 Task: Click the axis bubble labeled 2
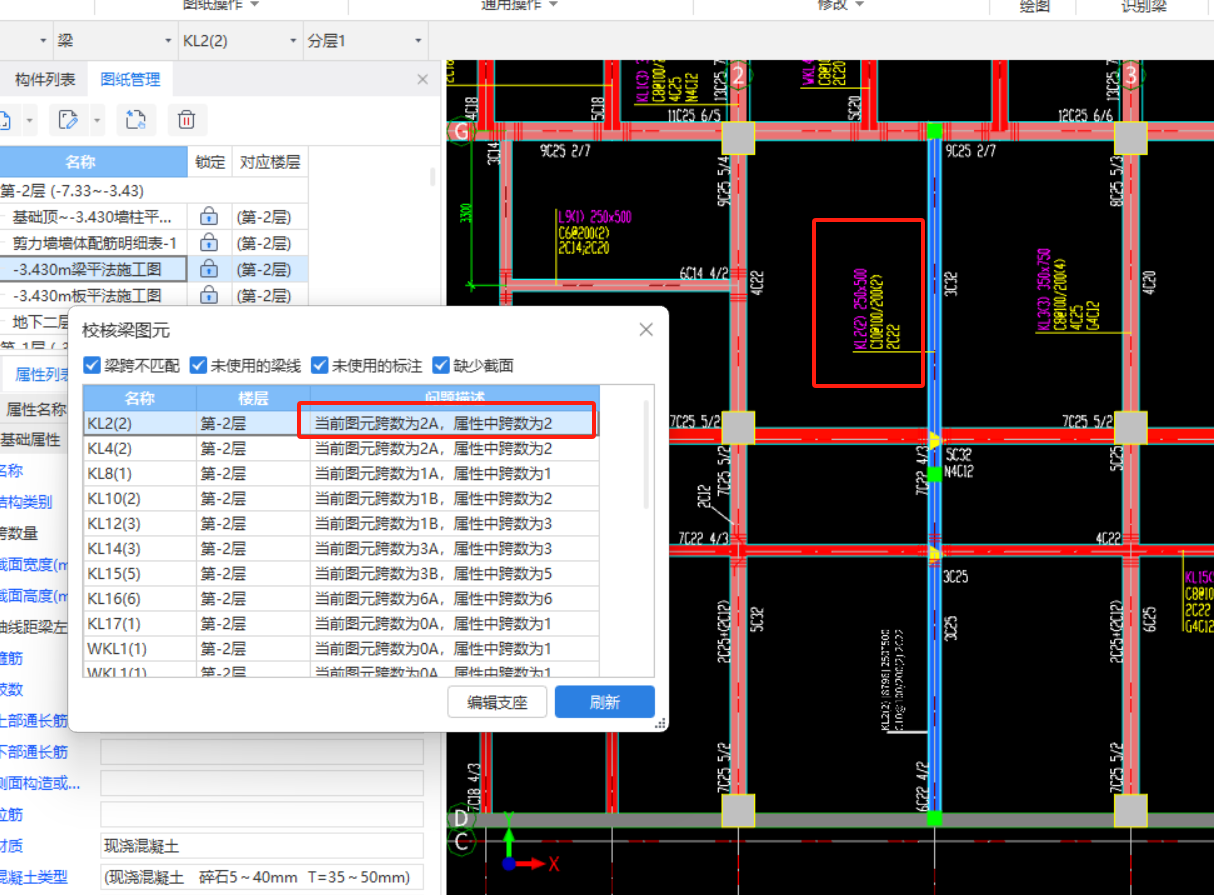pyautogui.click(x=738, y=74)
